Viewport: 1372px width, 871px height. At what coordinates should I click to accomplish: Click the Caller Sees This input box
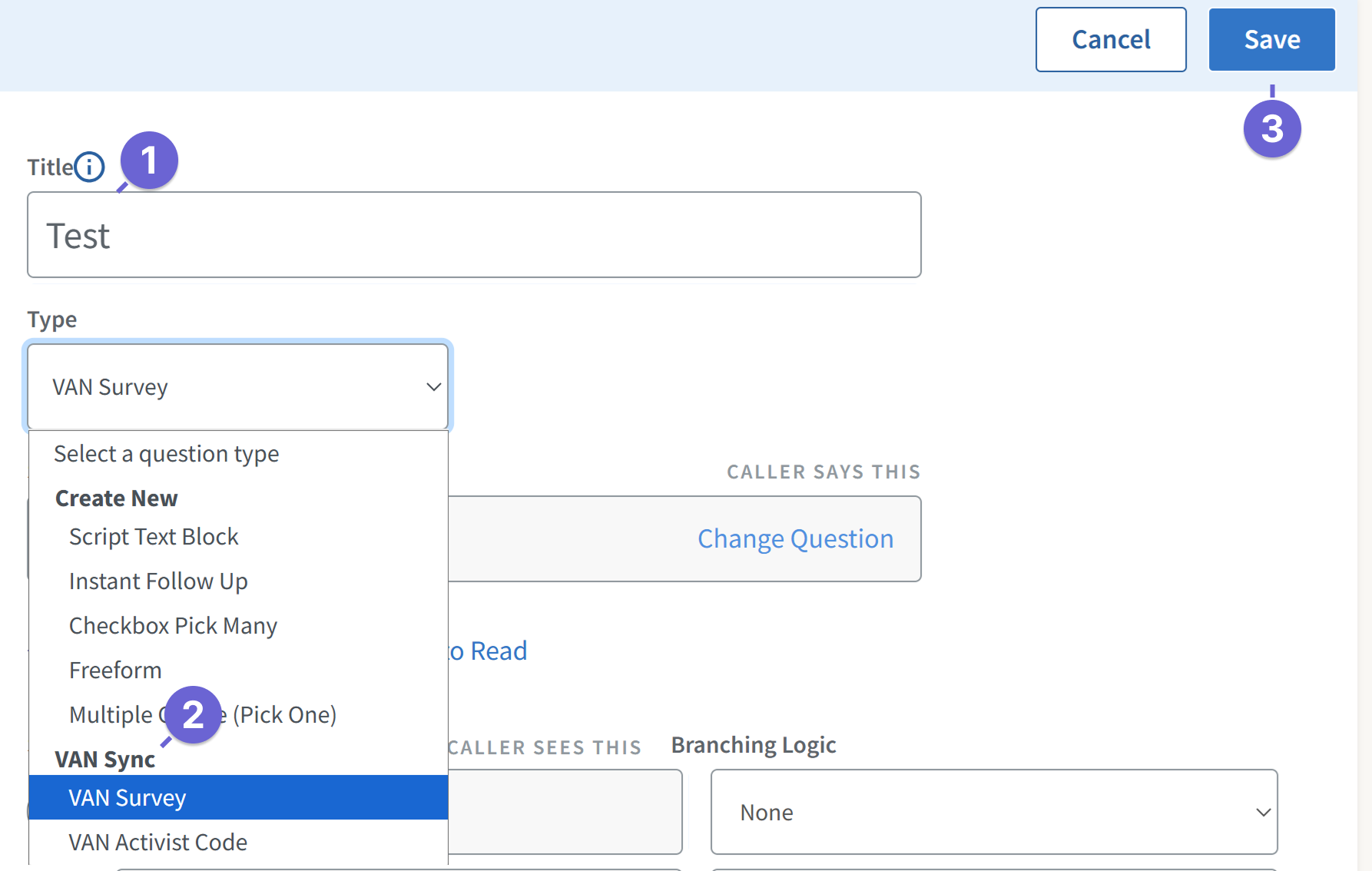point(565,812)
